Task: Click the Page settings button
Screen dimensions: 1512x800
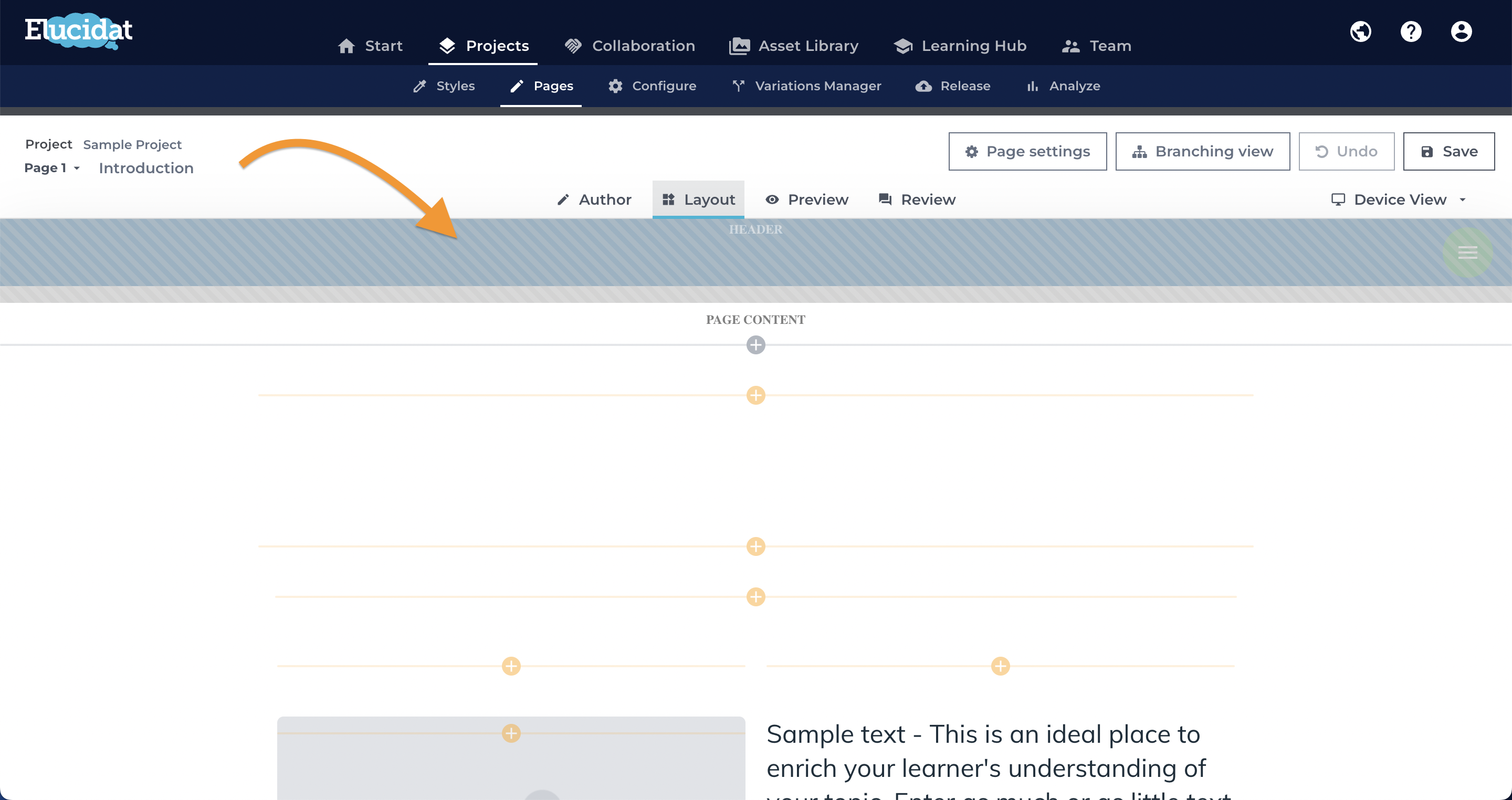Action: point(1027,151)
